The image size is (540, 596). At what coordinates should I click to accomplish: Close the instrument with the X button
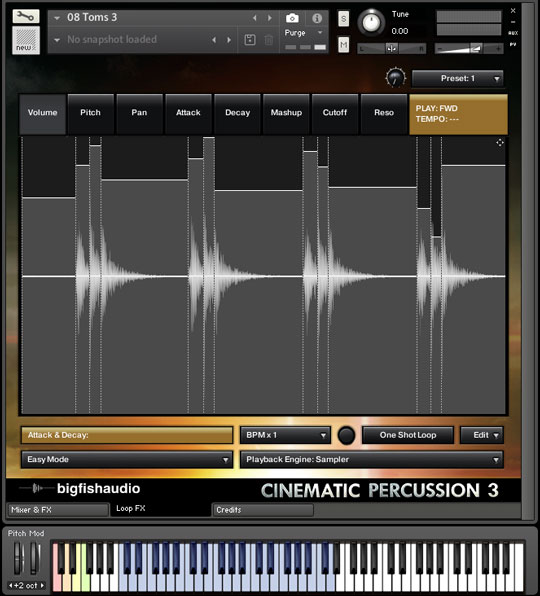[513, 11]
